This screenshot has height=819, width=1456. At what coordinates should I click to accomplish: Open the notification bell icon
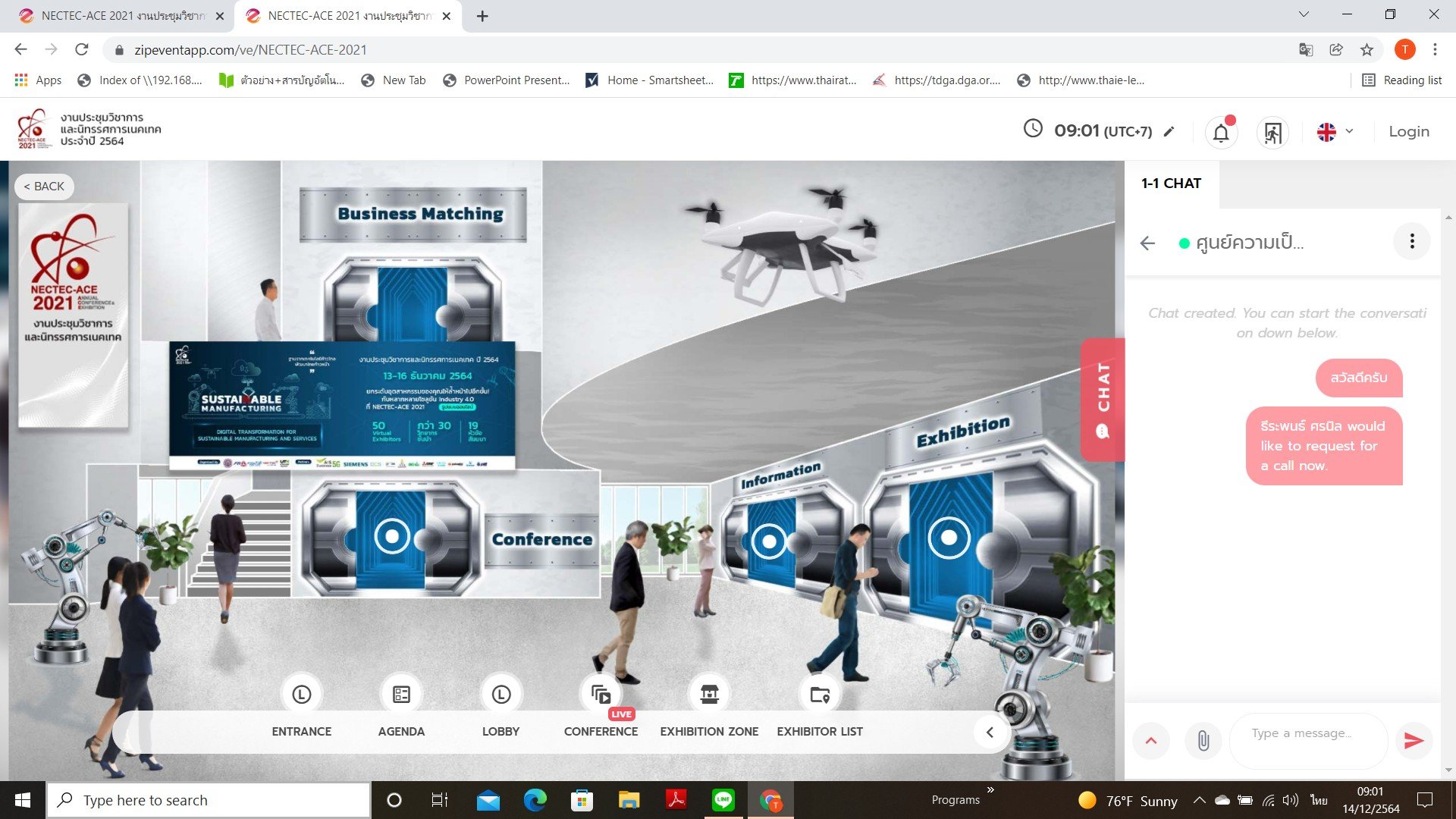pyautogui.click(x=1221, y=133)
